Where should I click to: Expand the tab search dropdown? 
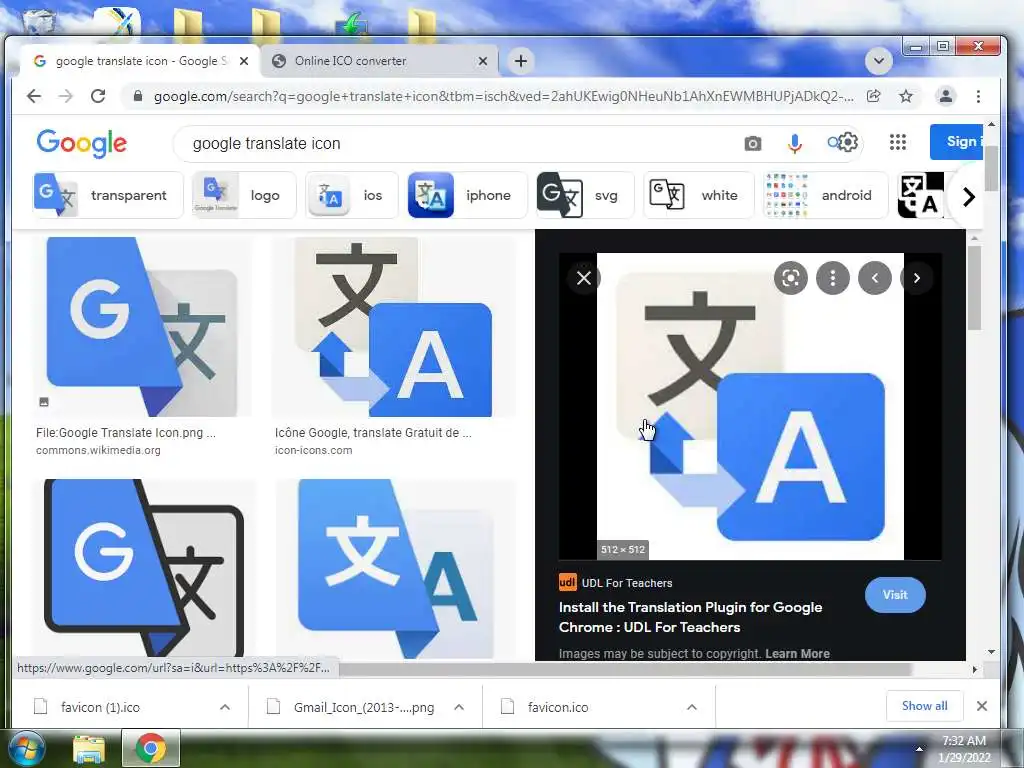click(x=878, y=61)
